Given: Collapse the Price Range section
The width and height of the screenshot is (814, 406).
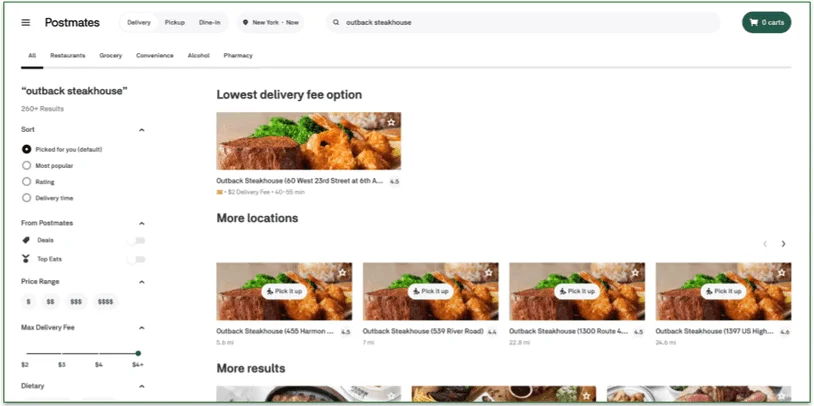Looking at the screenshot, I should coord(142,282).
